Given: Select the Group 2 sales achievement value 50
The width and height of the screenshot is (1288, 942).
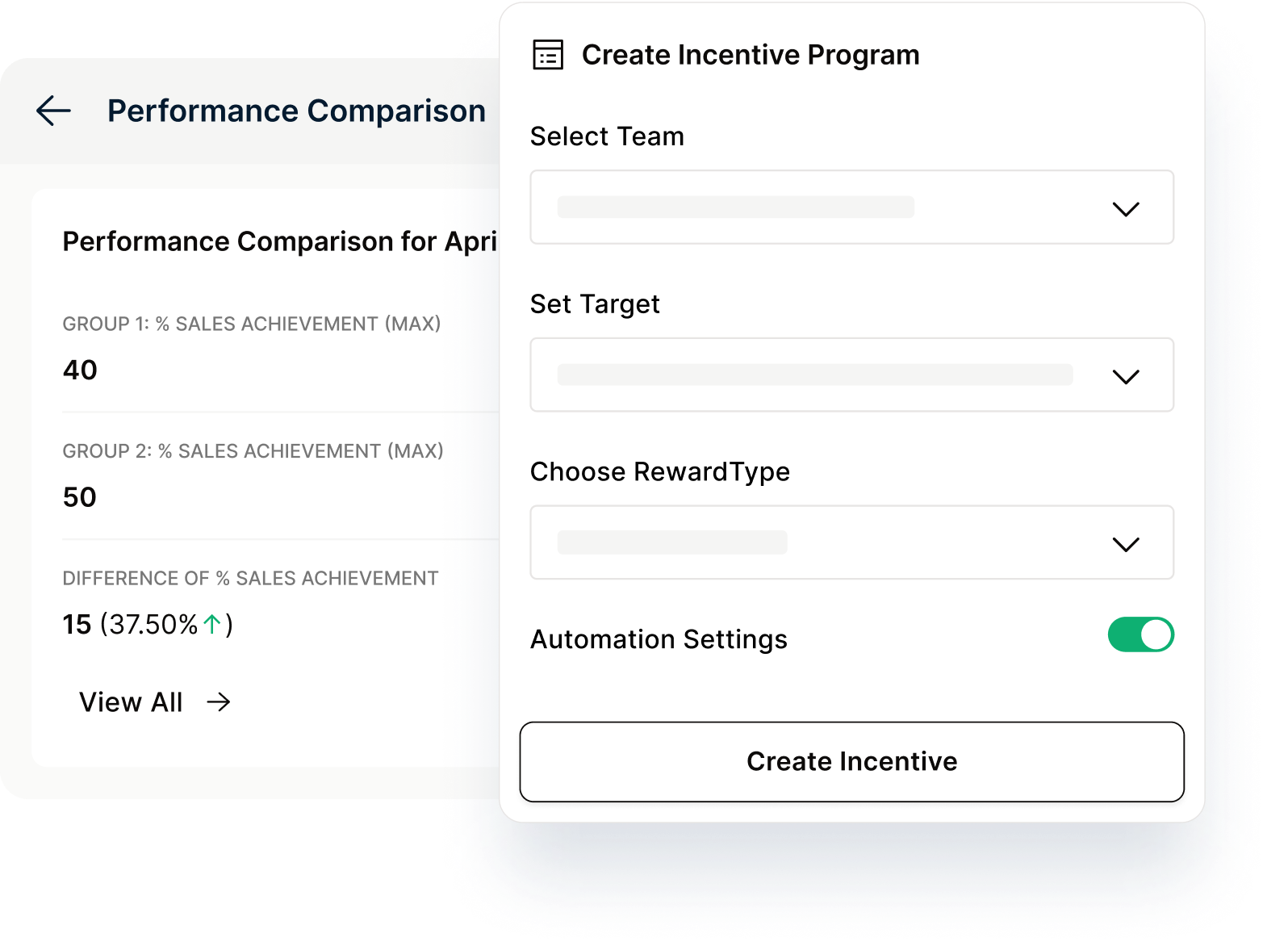Looking at the screenshot, I should point(80,497).
